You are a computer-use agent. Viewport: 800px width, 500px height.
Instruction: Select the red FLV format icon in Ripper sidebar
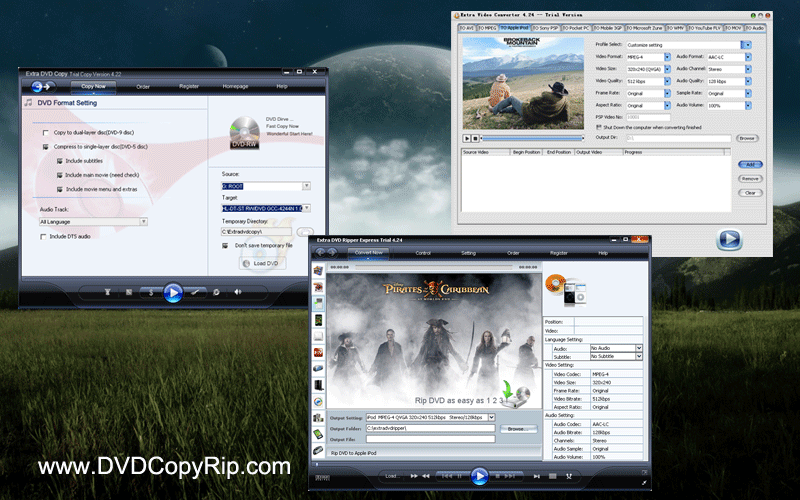(318, 352)
